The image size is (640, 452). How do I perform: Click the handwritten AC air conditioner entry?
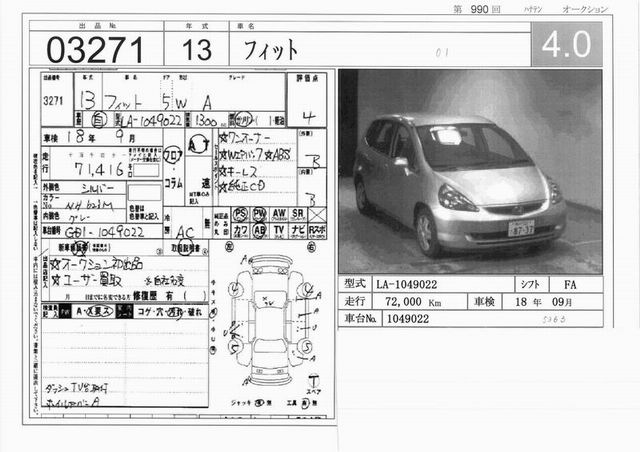[x=185, y=233]
